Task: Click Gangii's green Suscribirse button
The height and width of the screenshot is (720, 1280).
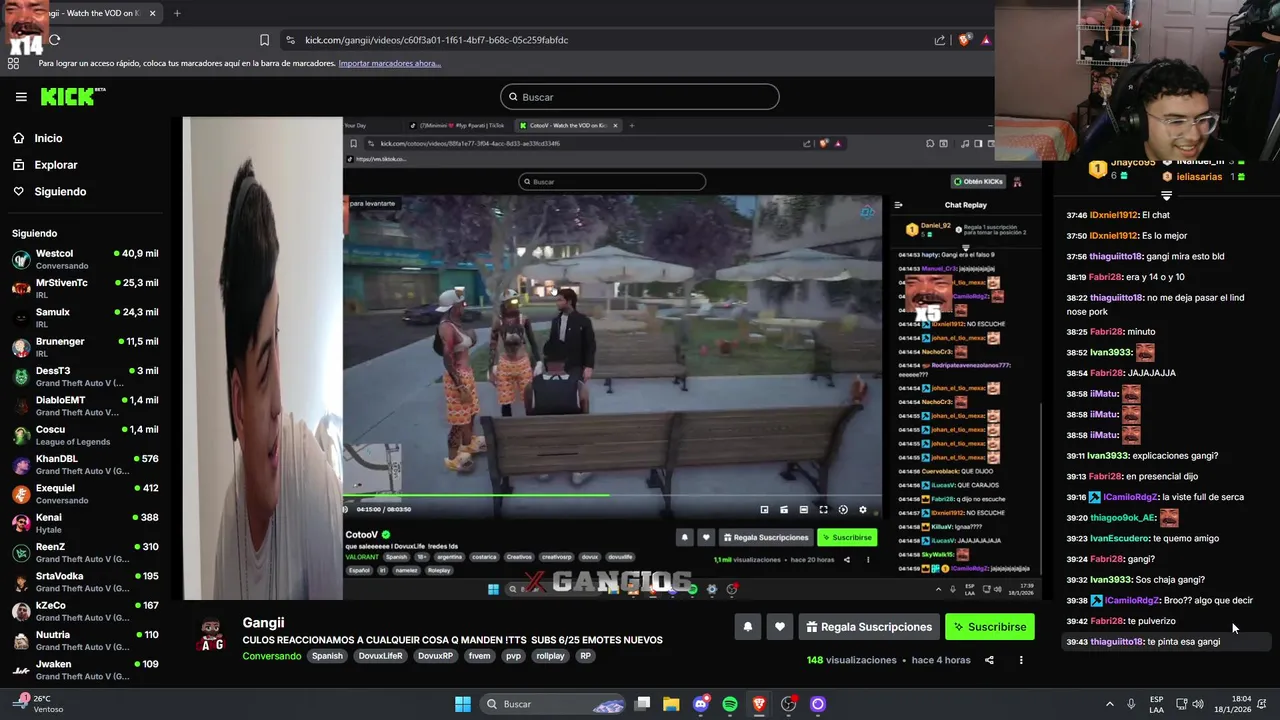Action: pyautogui.click(x=989, y=627)
